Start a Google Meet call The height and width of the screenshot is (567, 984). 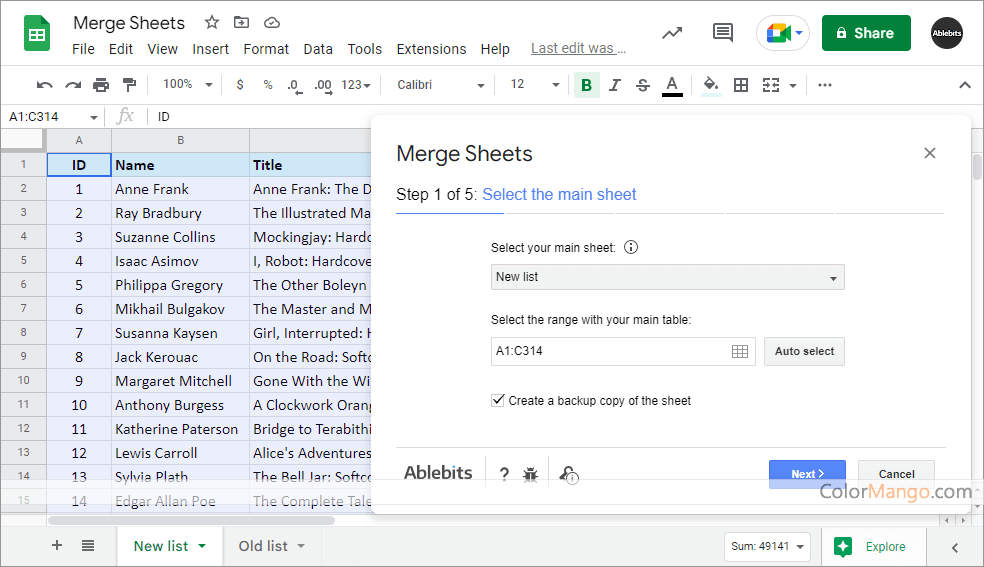click(783, 33)
